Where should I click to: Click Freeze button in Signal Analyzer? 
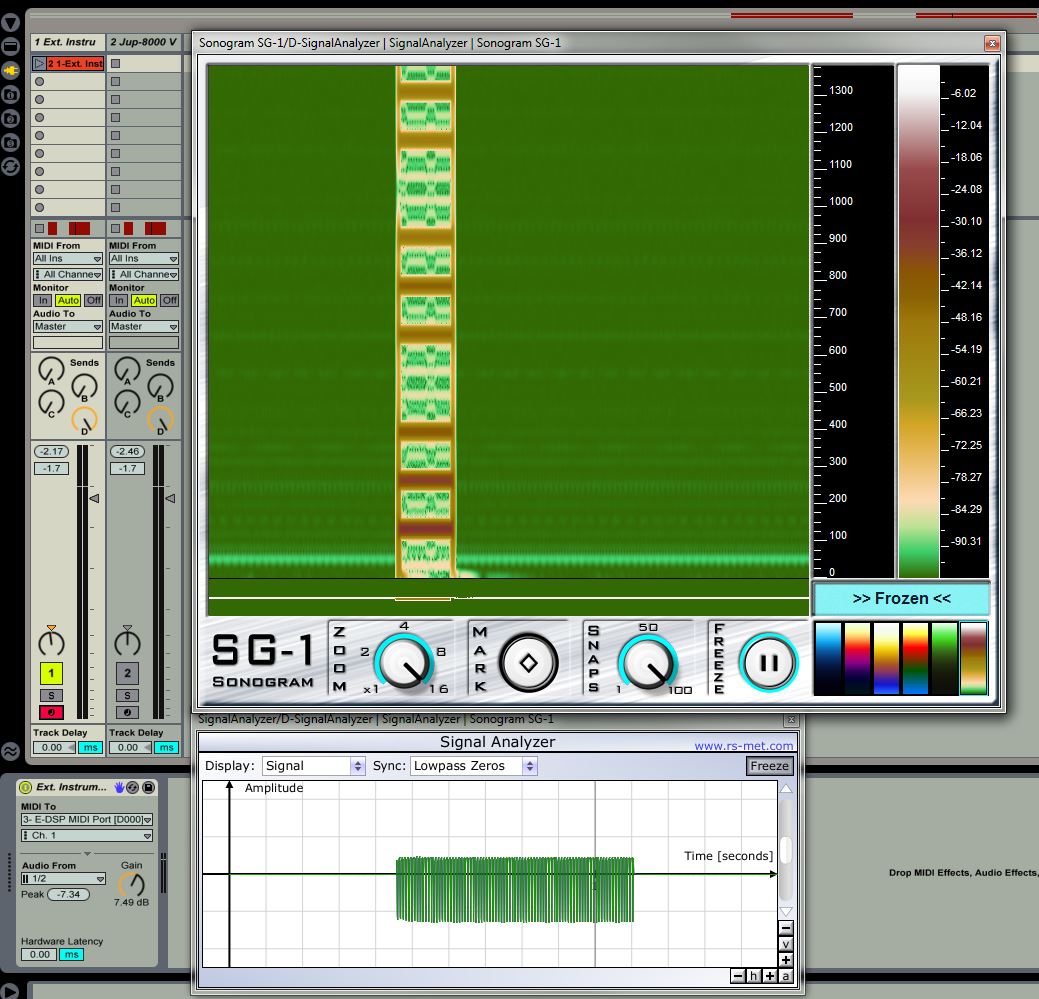tap(769, 766)
